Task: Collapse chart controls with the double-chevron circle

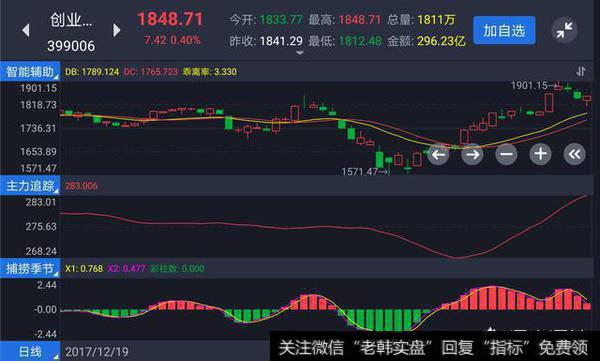Action: (574, 154)
